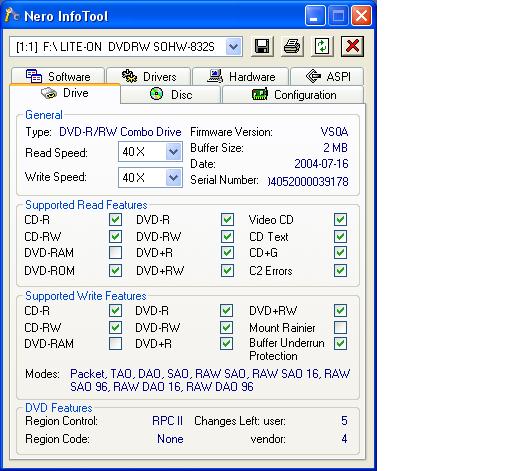512x471 pixels.
Task: Toggle CD-RW checkbox under Read Features
Action: pos(115,236)
